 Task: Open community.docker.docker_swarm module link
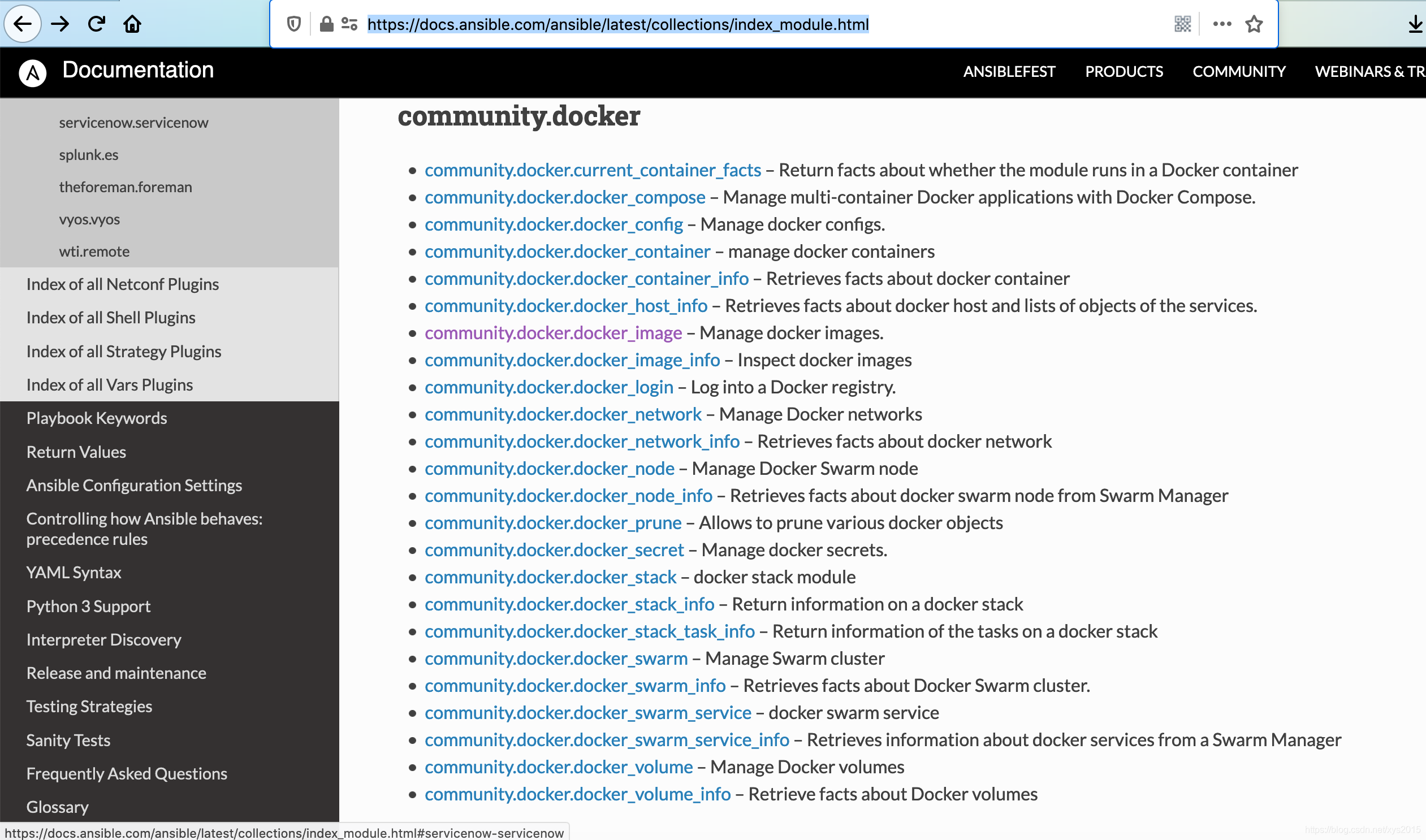556,660
